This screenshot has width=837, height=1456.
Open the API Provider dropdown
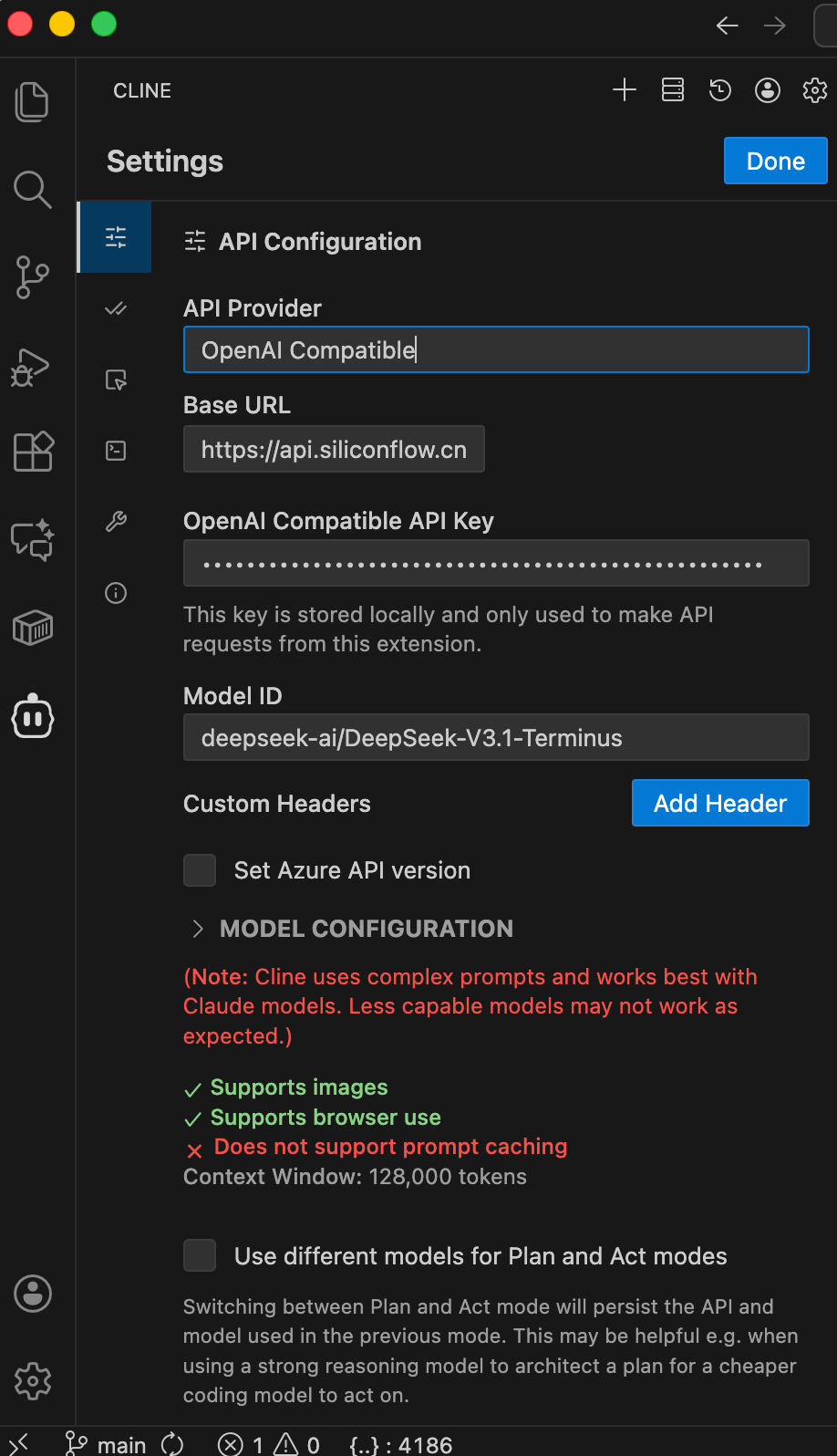pyautogui.click(x=496, y=349)
